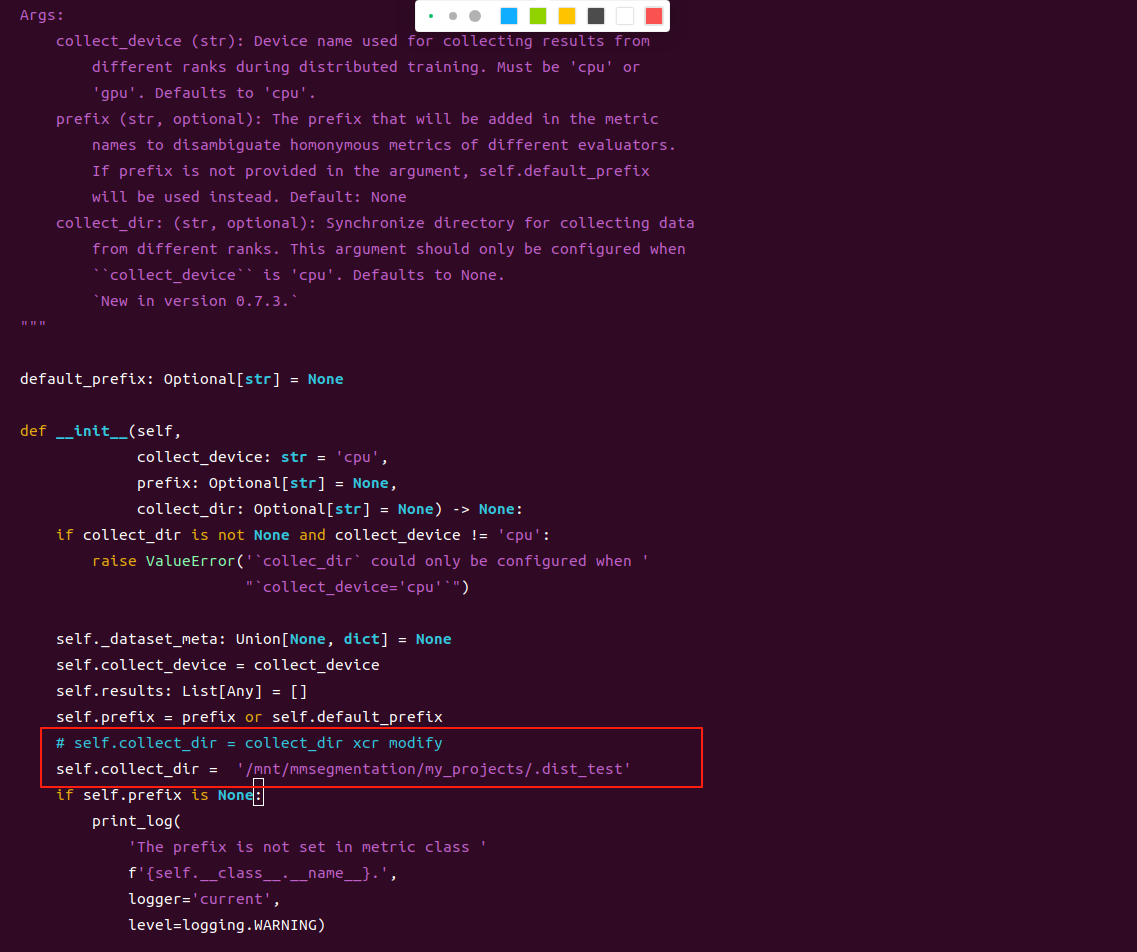Click the line 'from different ranks. This argument'
1137x952 pixels.
click(x=388, y=249)
